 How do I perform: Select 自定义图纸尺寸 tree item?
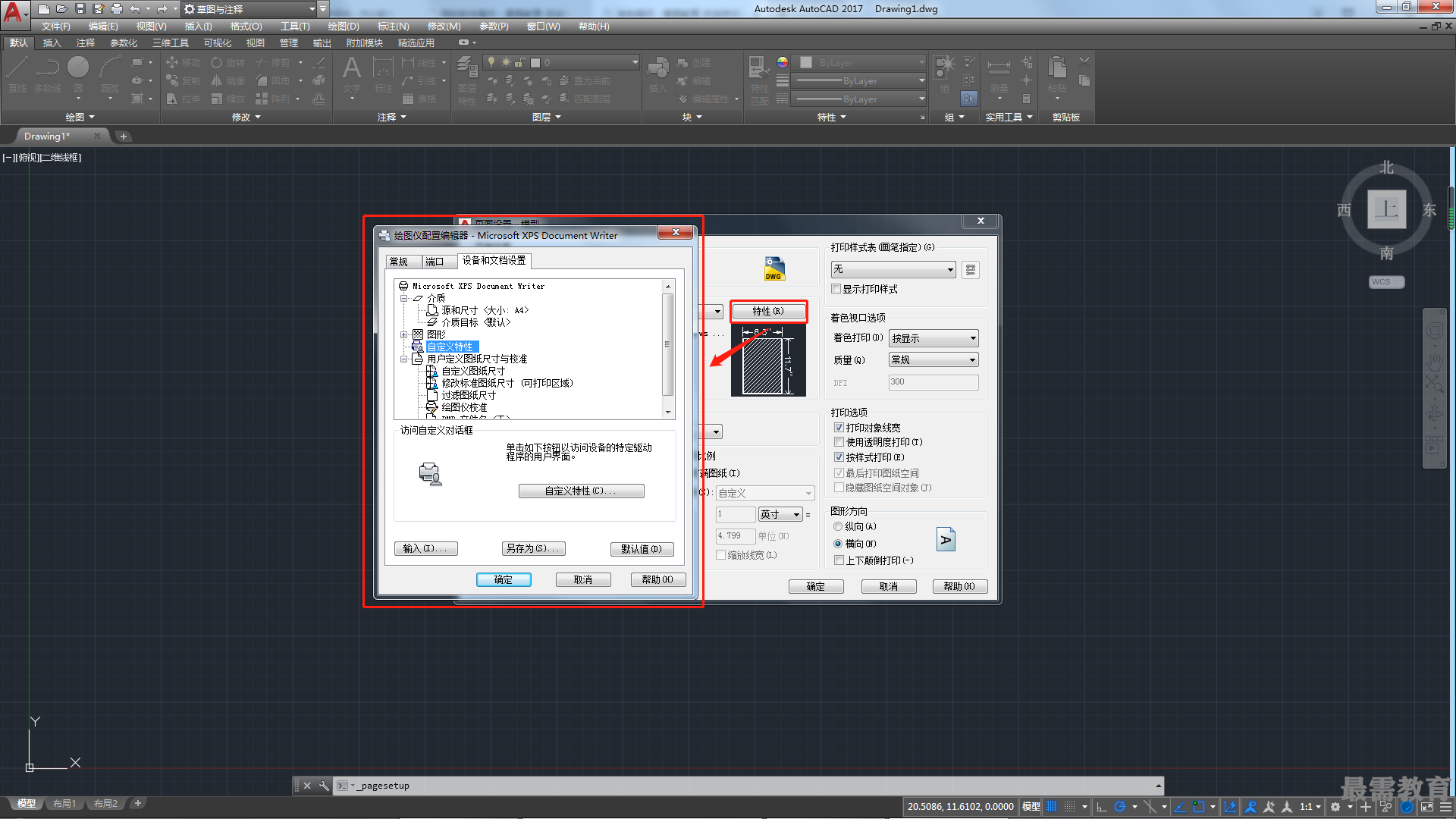473,371
